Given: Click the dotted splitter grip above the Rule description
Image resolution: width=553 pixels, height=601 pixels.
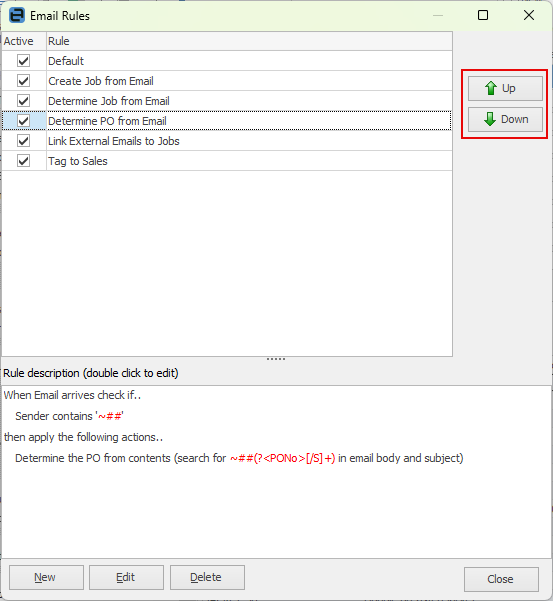Looking at the screenshot, I should [x=276, y=359].
